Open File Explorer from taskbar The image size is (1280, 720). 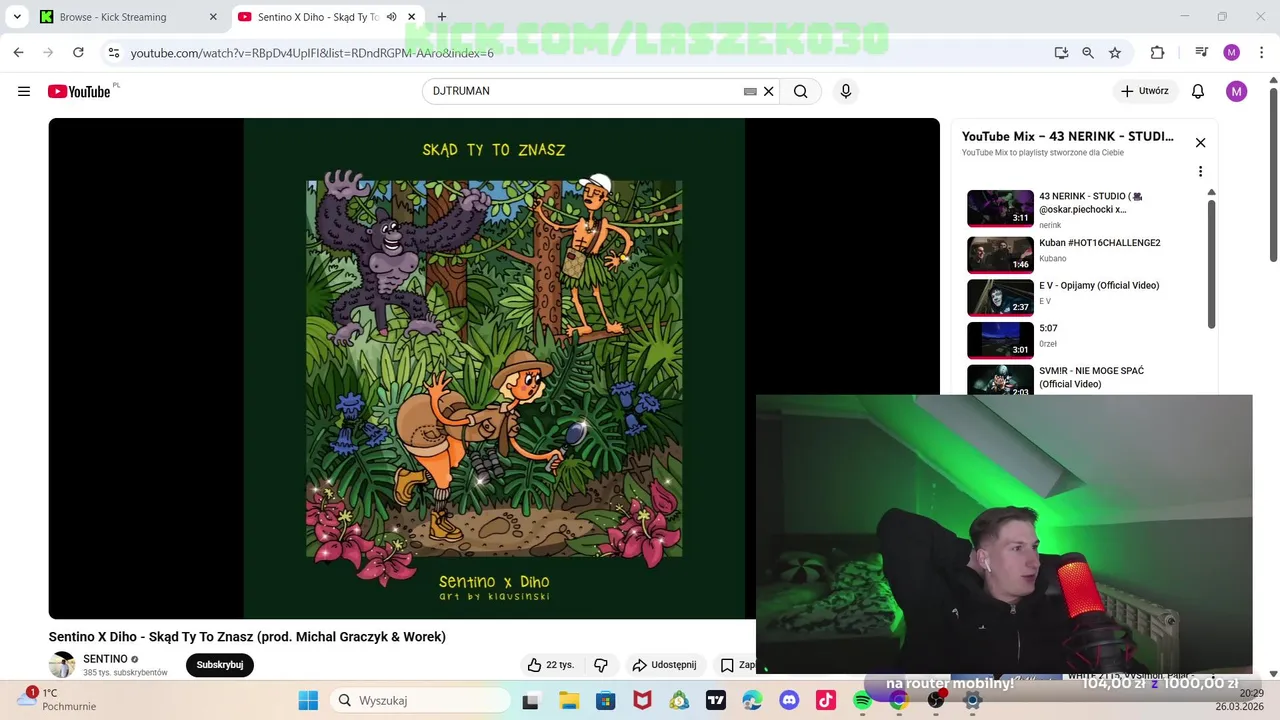[568, 701]
